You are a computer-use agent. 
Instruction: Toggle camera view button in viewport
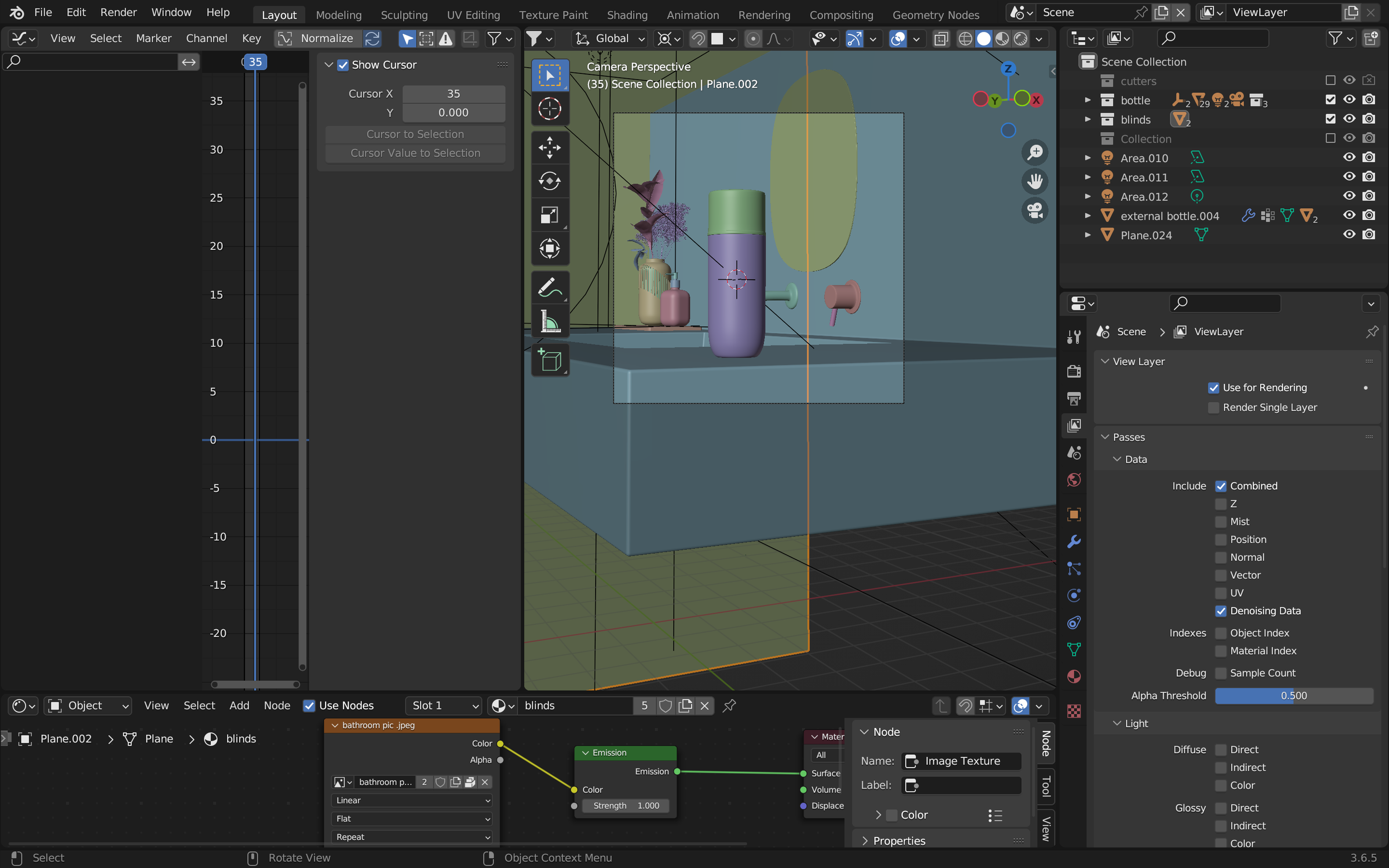pyautogui.click(x=1035, y=210)
